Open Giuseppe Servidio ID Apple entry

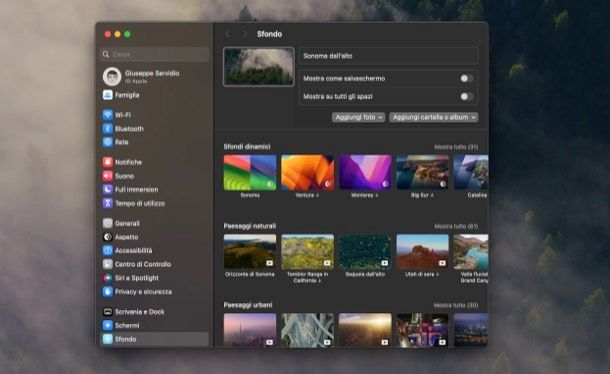click(x=154, y=76)
